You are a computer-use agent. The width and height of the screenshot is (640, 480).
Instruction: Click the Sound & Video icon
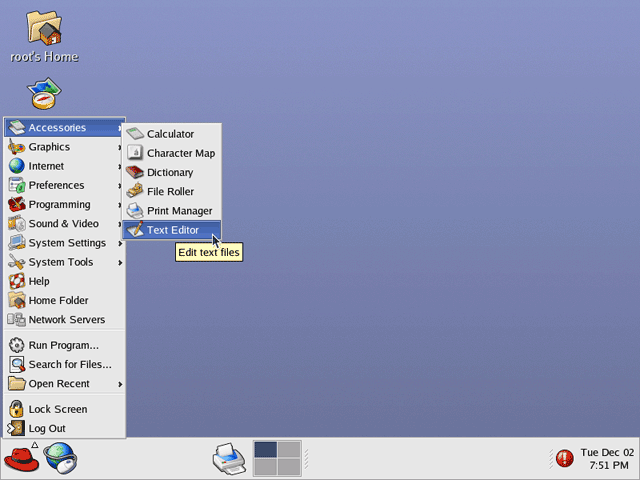(17, 224)
